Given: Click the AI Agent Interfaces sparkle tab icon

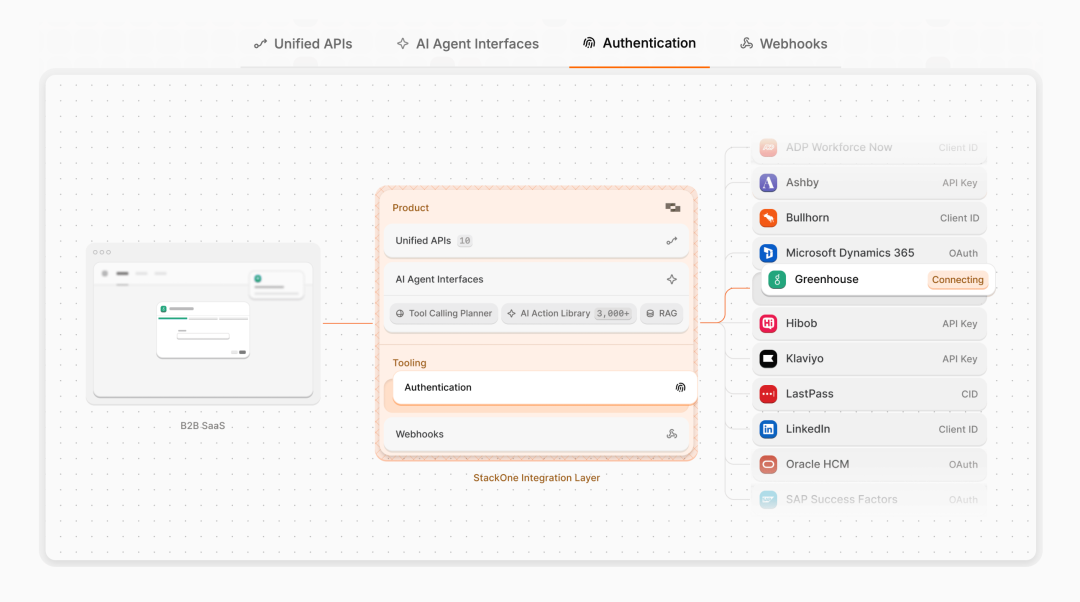Looking at the screenshot, I should click(403, 43).
